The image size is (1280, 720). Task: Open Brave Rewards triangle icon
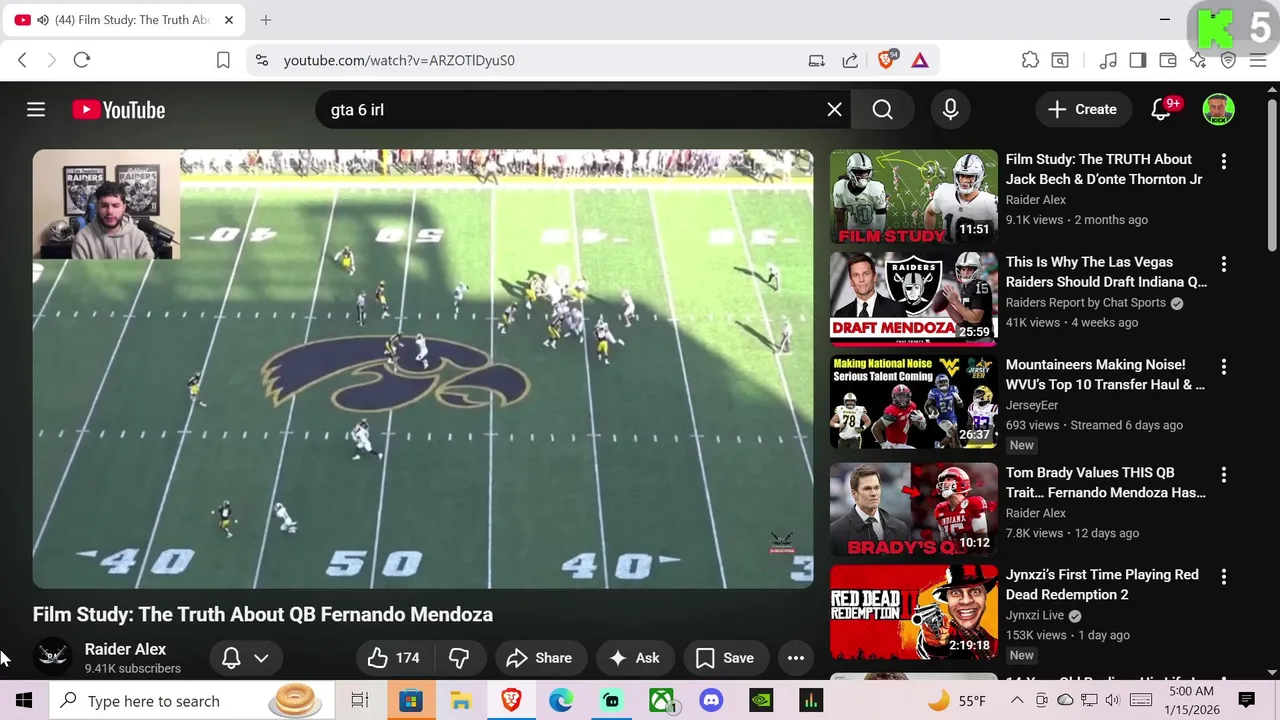tap(920, 60)
